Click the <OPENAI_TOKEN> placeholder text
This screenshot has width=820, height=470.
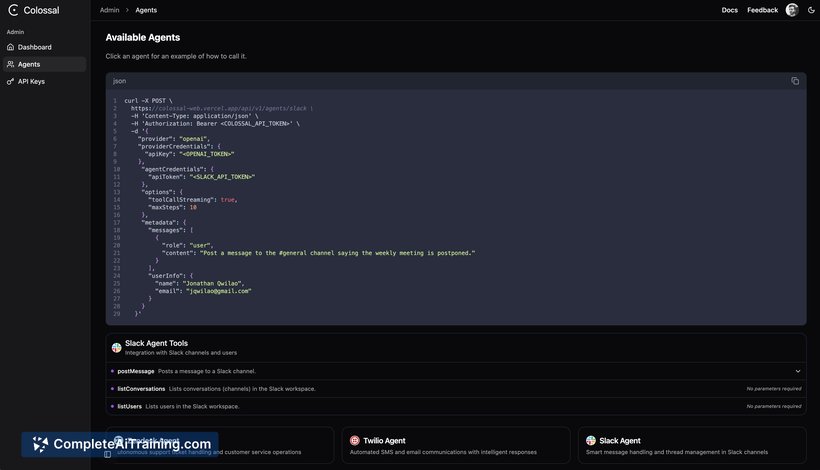tap(207, 154)
